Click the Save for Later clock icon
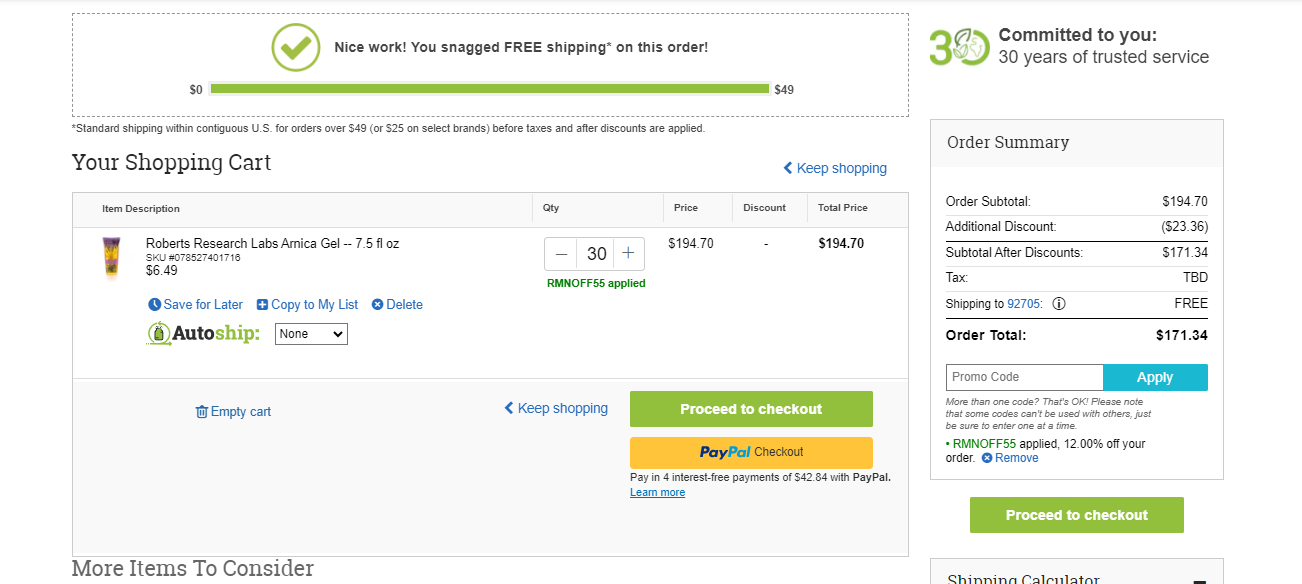Viewport: 1302px width, 584px height. (154, 305)
